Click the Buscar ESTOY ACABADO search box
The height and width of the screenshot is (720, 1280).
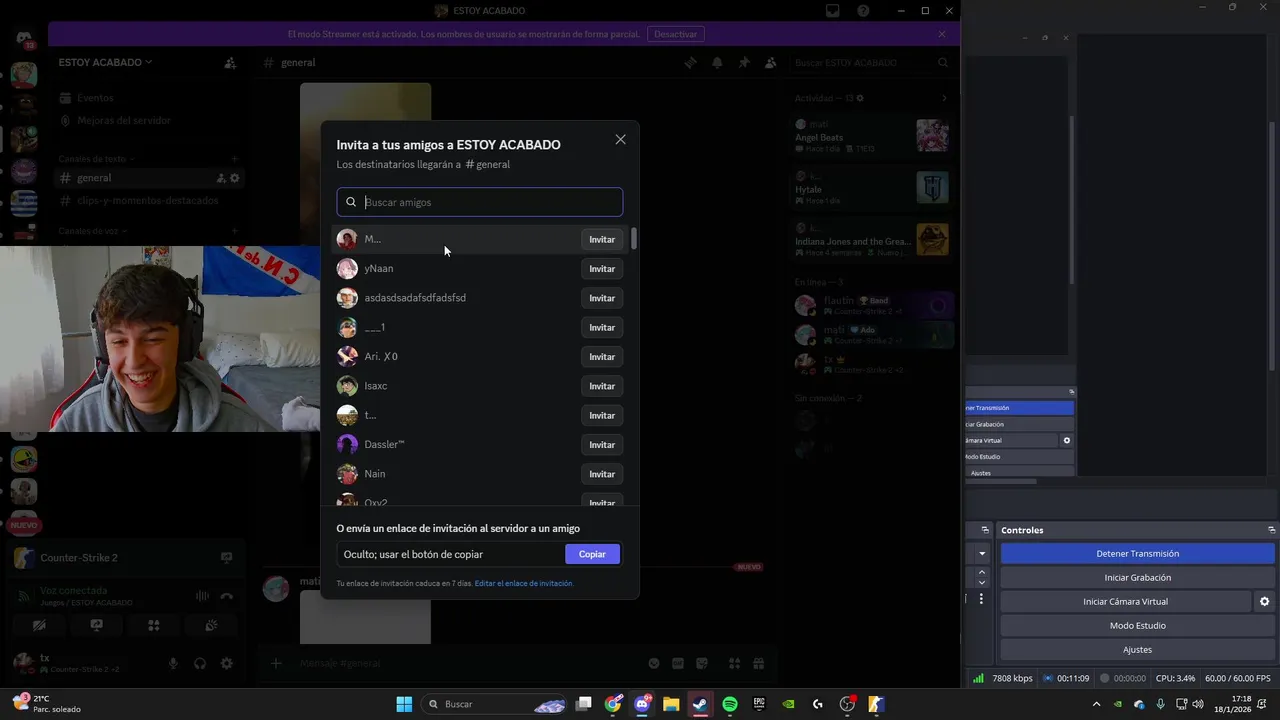870,62
